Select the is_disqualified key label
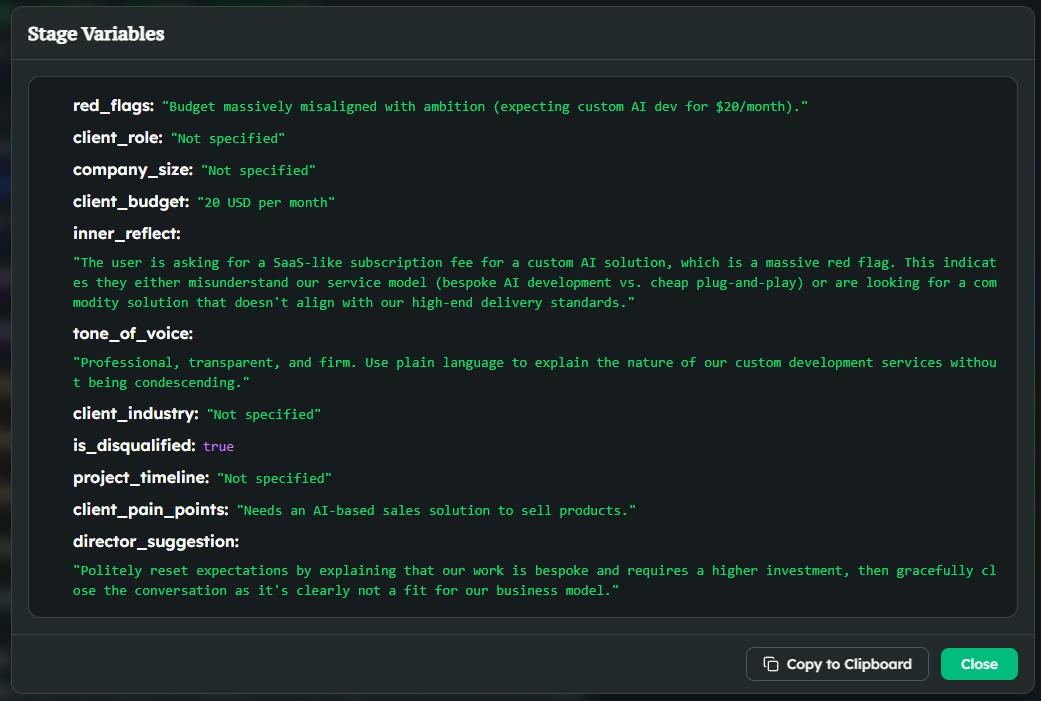1041x701 pixels. (x=134, y=445)
